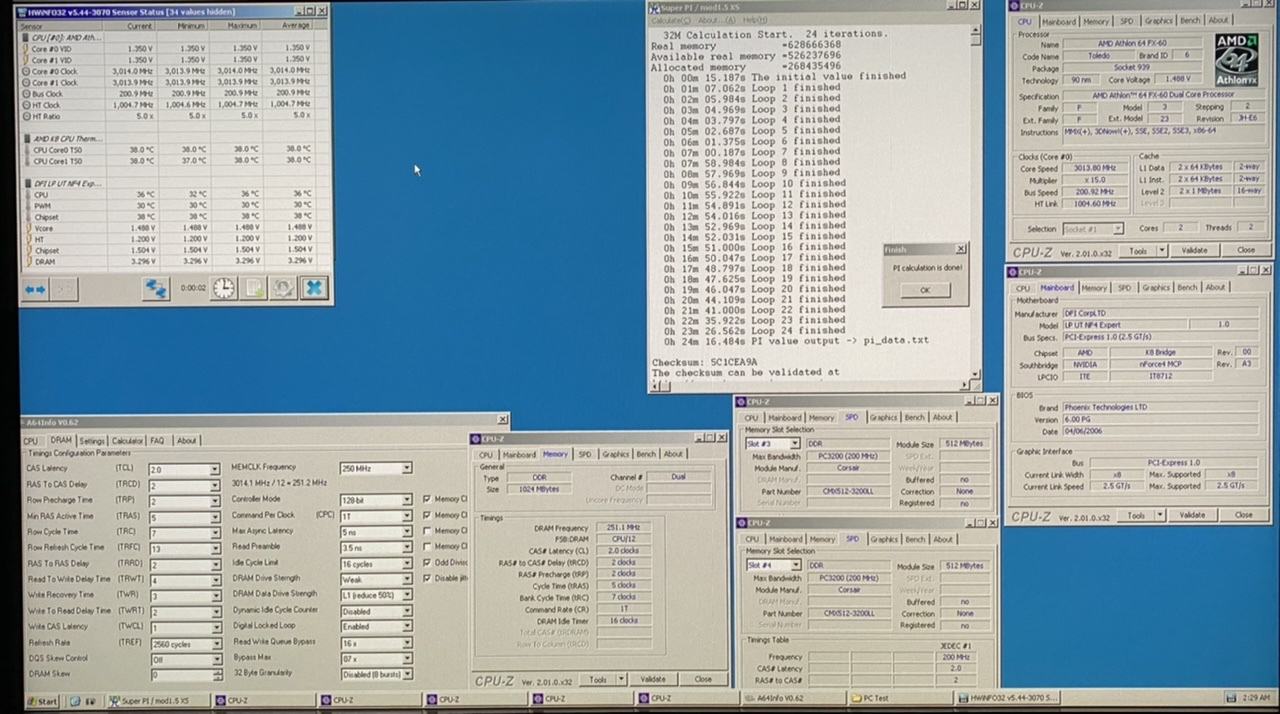The height and width of the screenshot is (714, 1280).
Task: Open Slot #3 memory slot dropdown
Action: (x=795, y=444)
